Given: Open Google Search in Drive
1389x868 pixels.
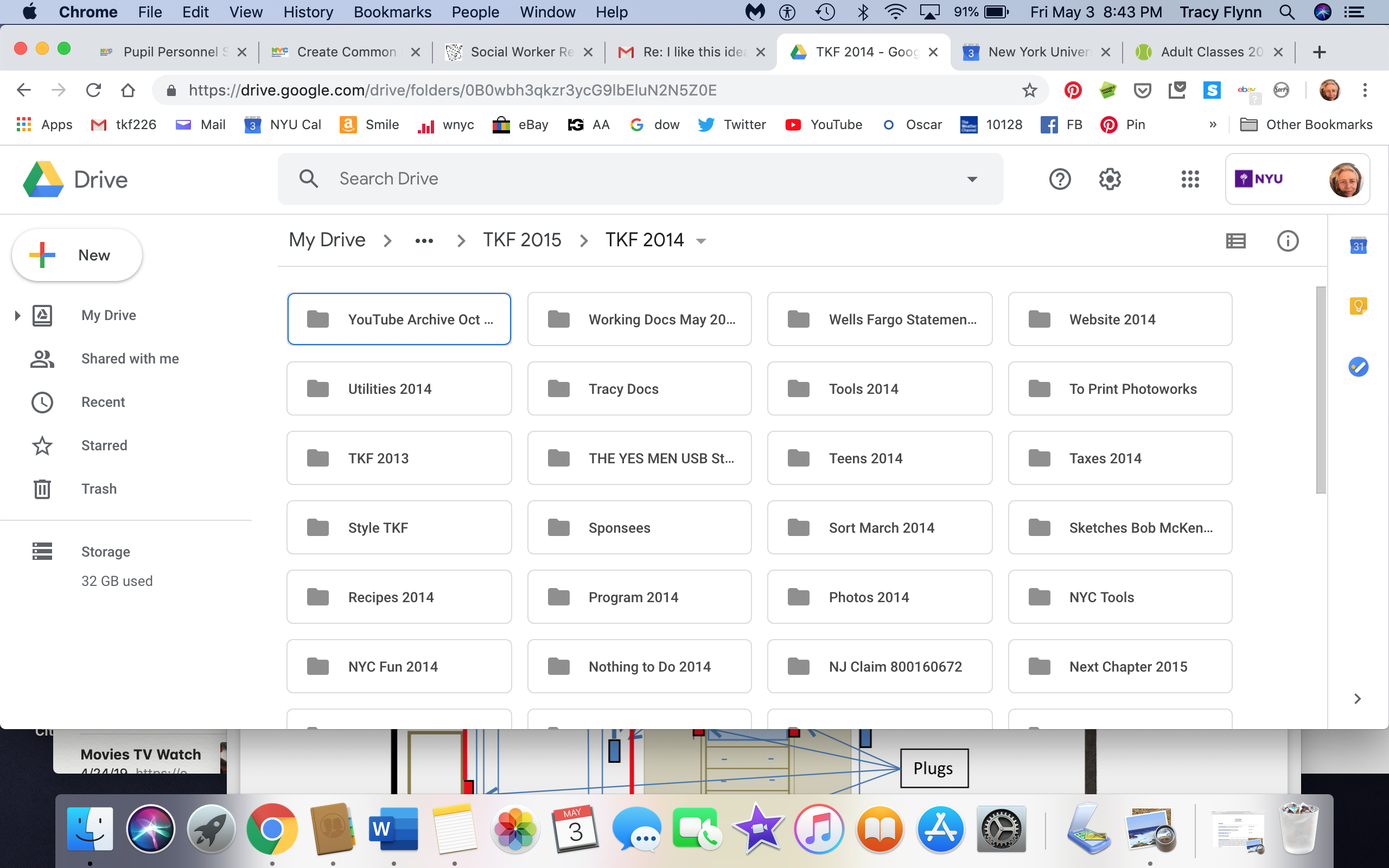Looking at the screenshot, I should click(308, 179).
